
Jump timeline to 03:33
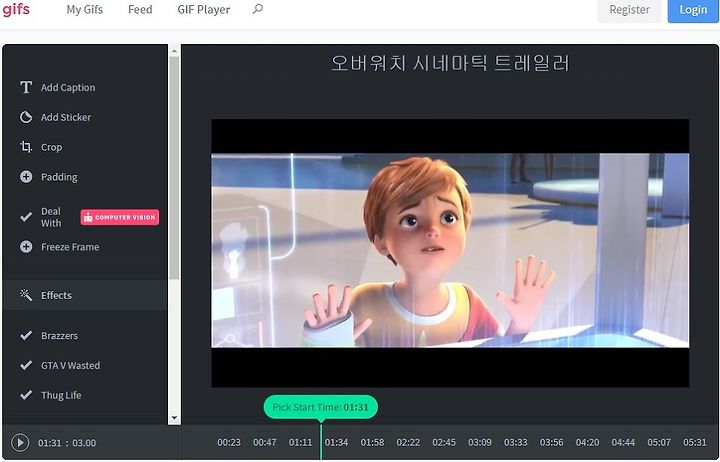click(x=515, y=443)
